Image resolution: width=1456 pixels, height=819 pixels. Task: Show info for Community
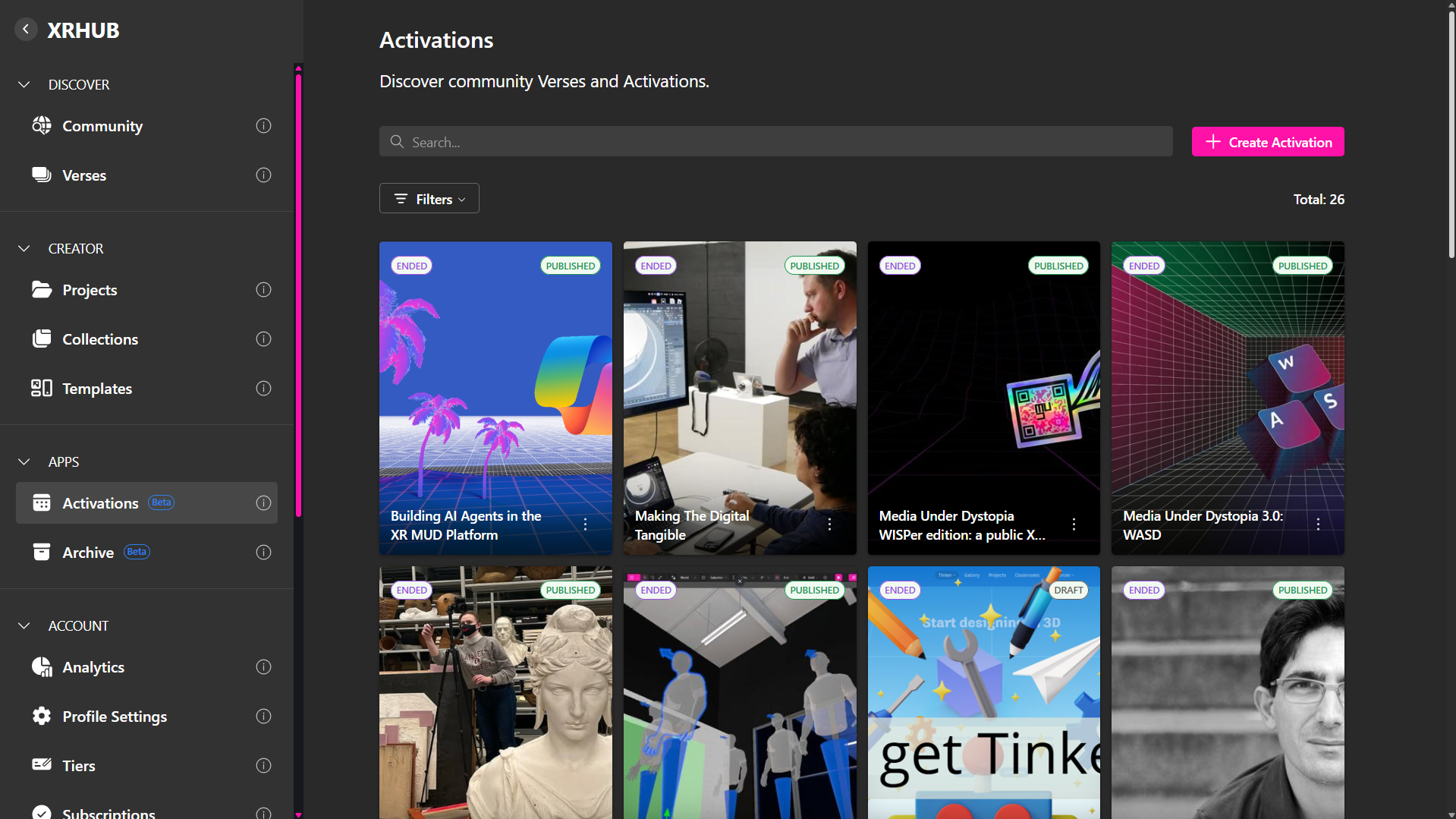tap(263, 125)
